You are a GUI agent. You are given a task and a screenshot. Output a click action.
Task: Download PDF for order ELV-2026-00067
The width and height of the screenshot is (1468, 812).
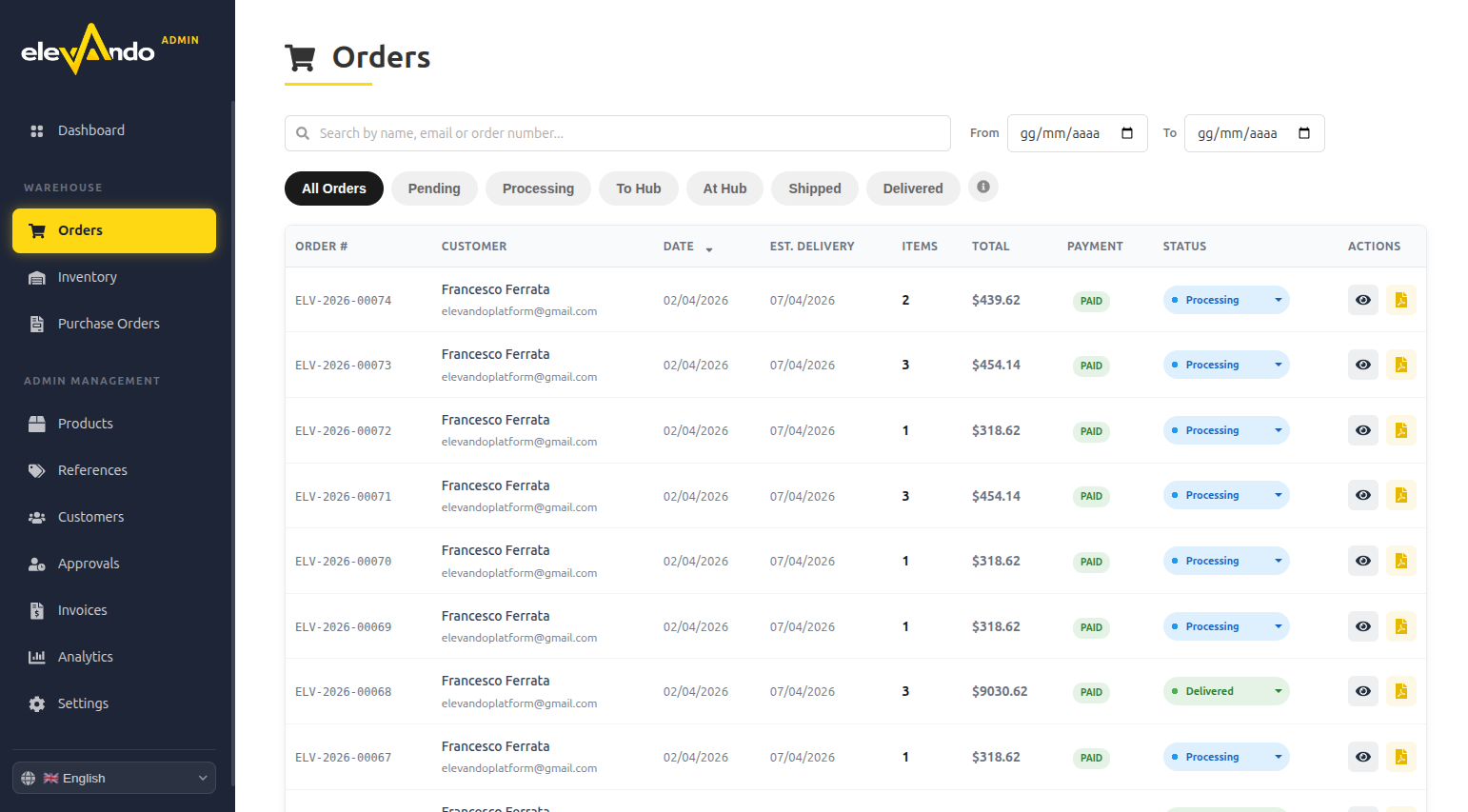(1401, 757)
